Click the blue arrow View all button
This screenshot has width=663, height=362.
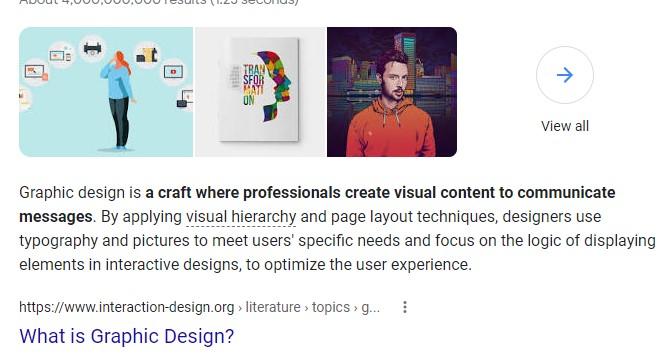coord(564,75)
